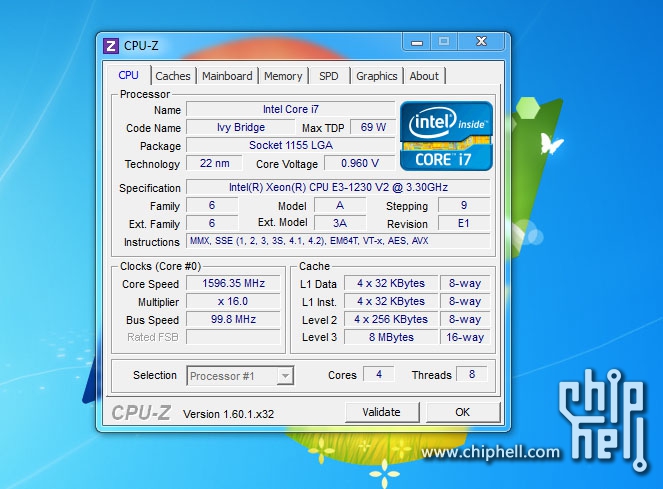This screenshot has width=663, height=489.
Task: Click the empty Rated FSB field
Action: [233, 337]
